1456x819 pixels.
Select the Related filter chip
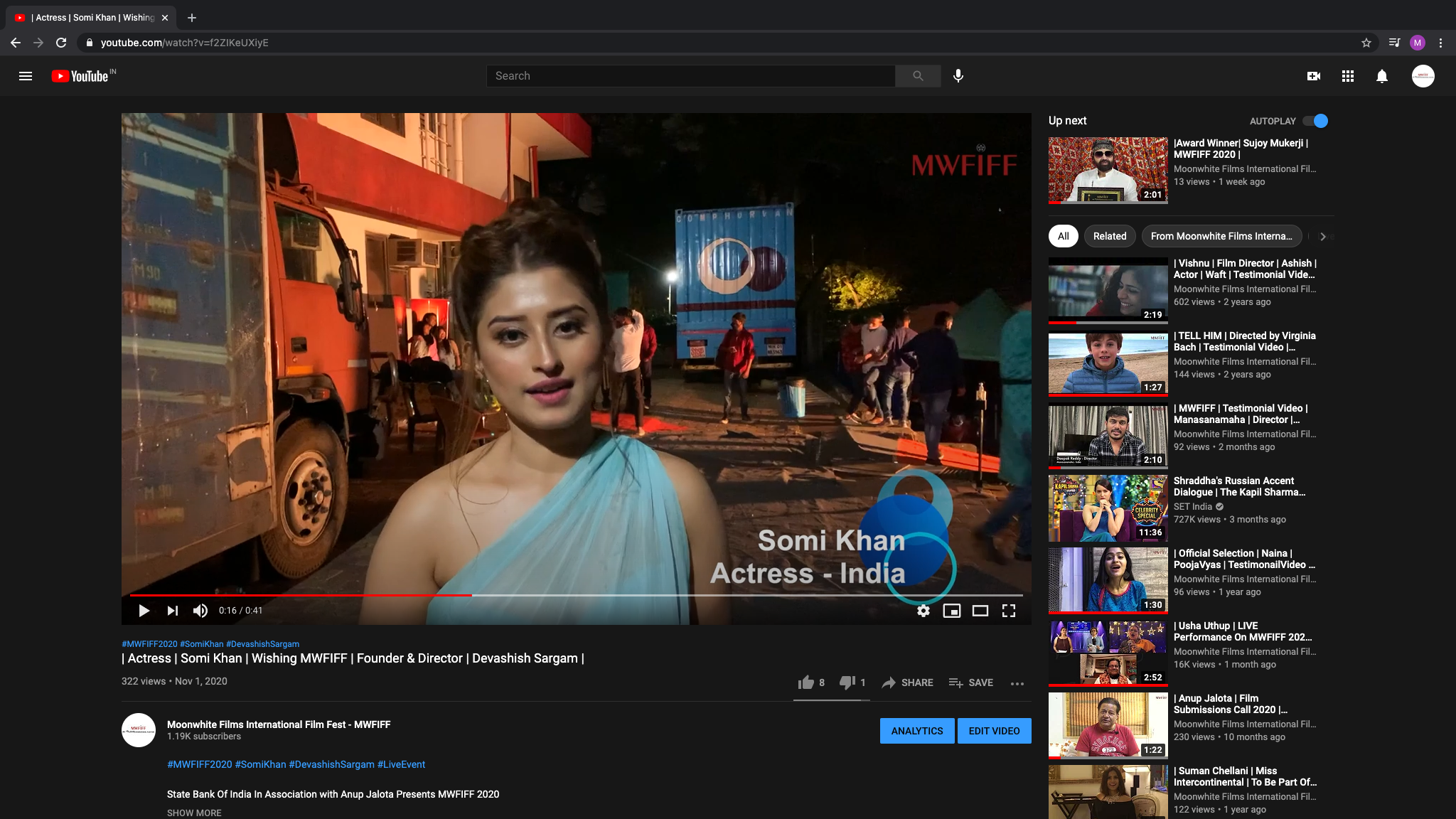point(1110,236)
